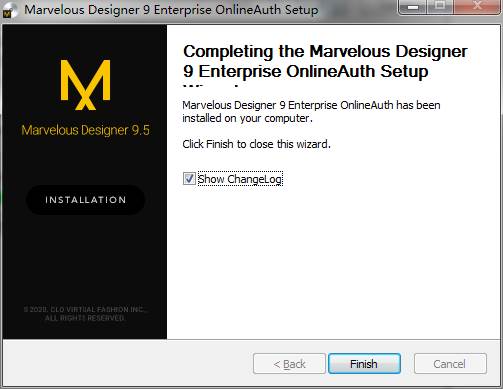Go back with the Back button
Image resolution: width=503 pixels, height=389 pixels.
(x=289, y=364)
